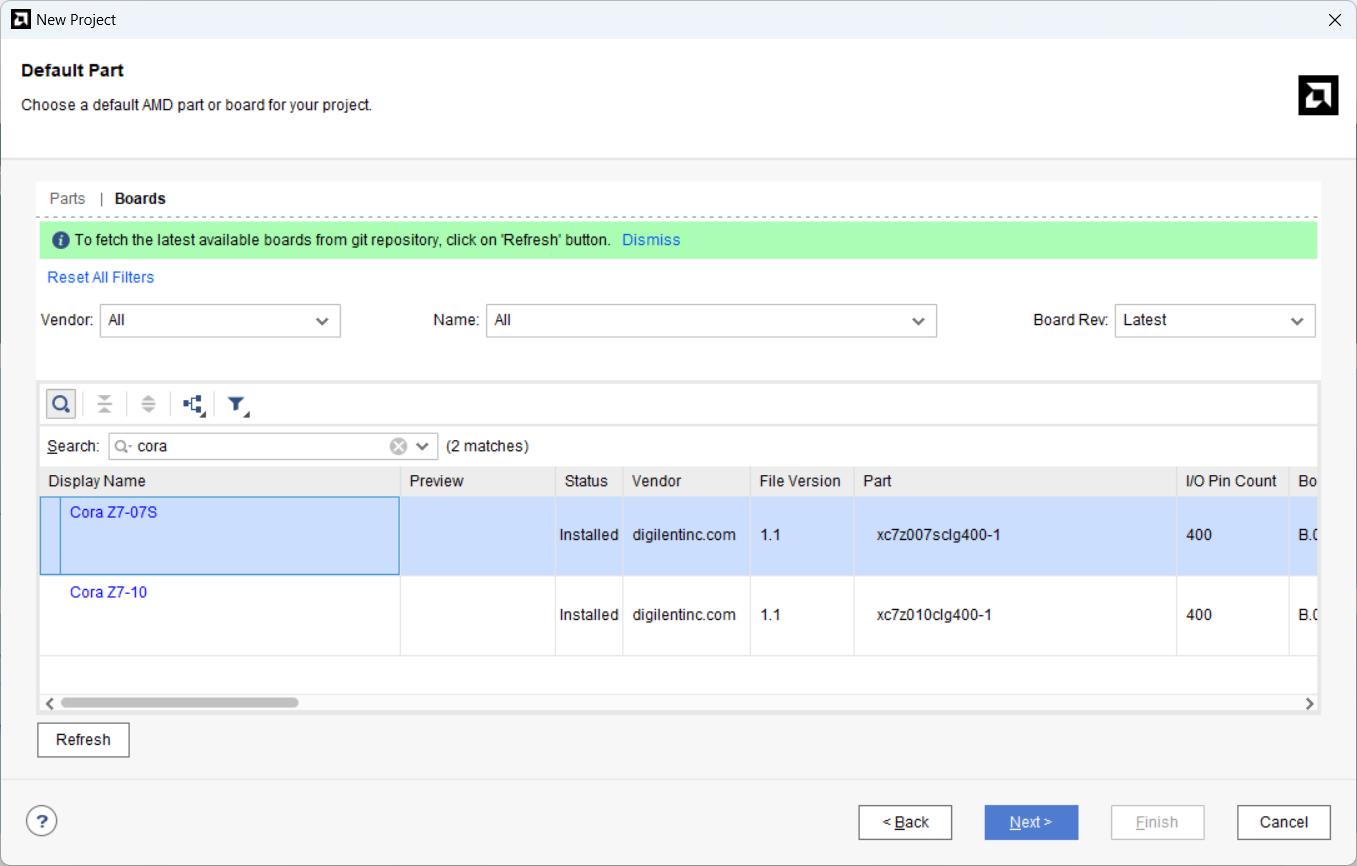Click the collapse all toolbar icon
The height and width of the screenshot is (866, 1357).
pyautogui.click(x=104, y=404)
